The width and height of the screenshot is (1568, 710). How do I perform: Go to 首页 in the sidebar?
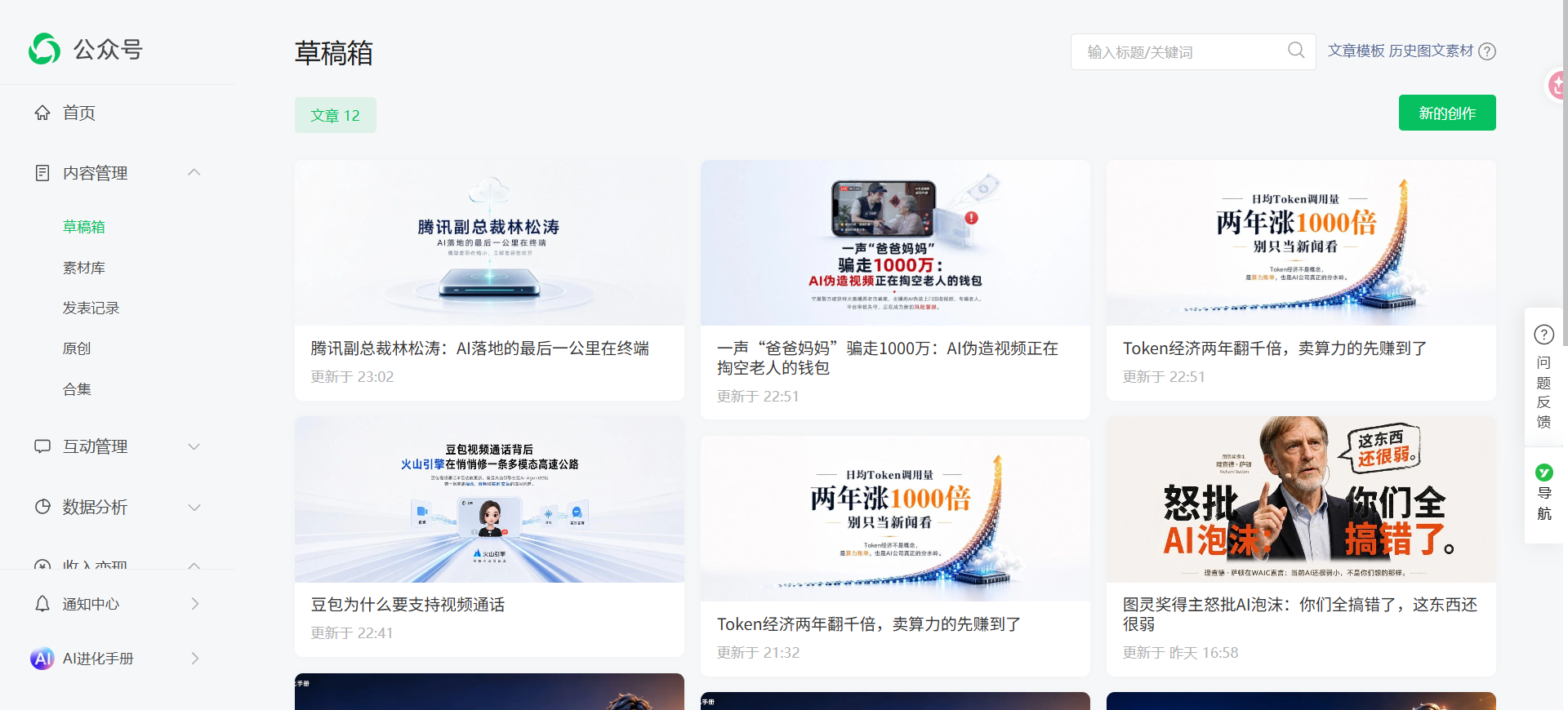[79, 113]
